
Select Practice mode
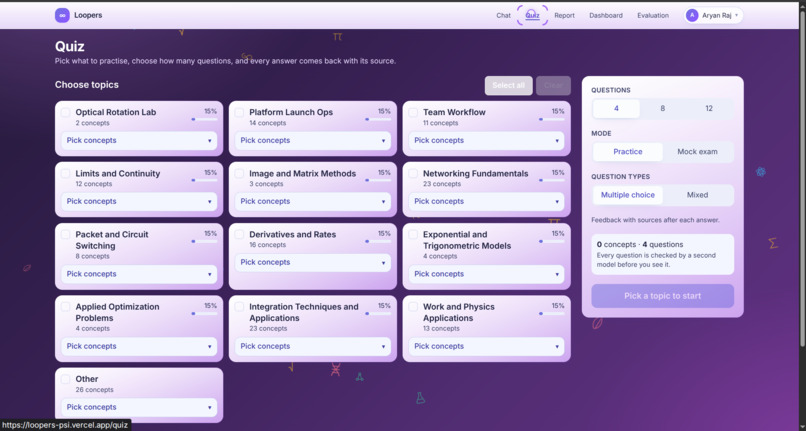[x=628, y=152]
